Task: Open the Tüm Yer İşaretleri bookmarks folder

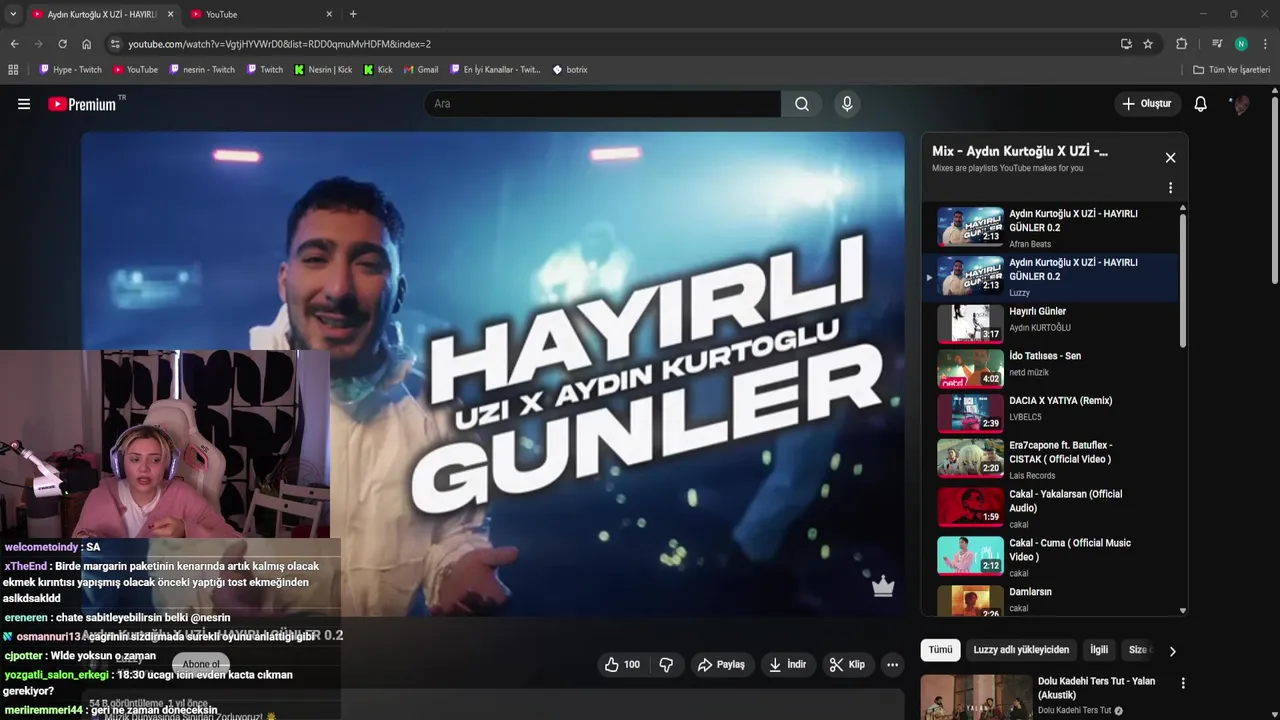Action: (x=1232, y=70)
